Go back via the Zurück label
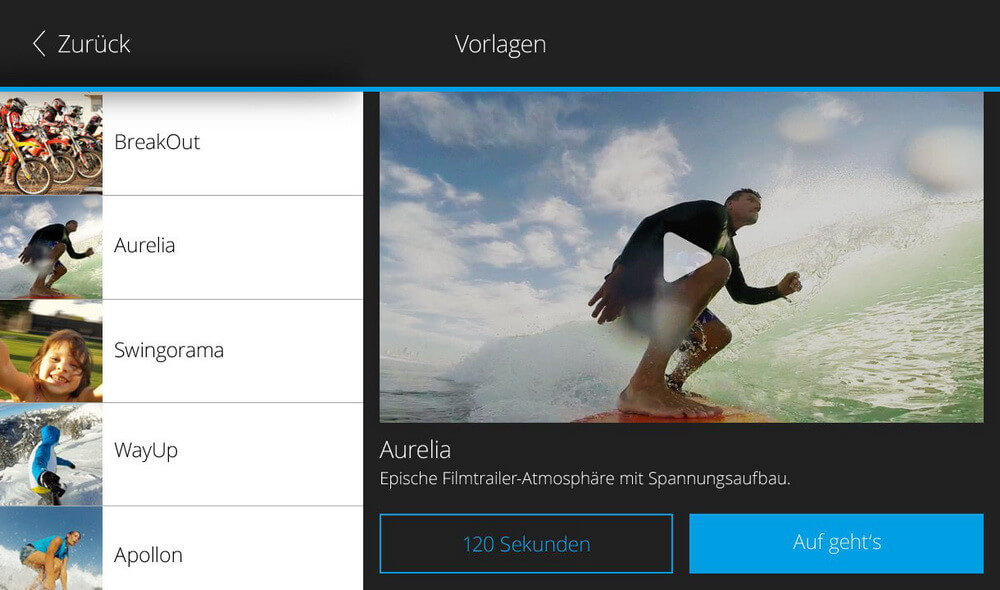 [94, 44]
